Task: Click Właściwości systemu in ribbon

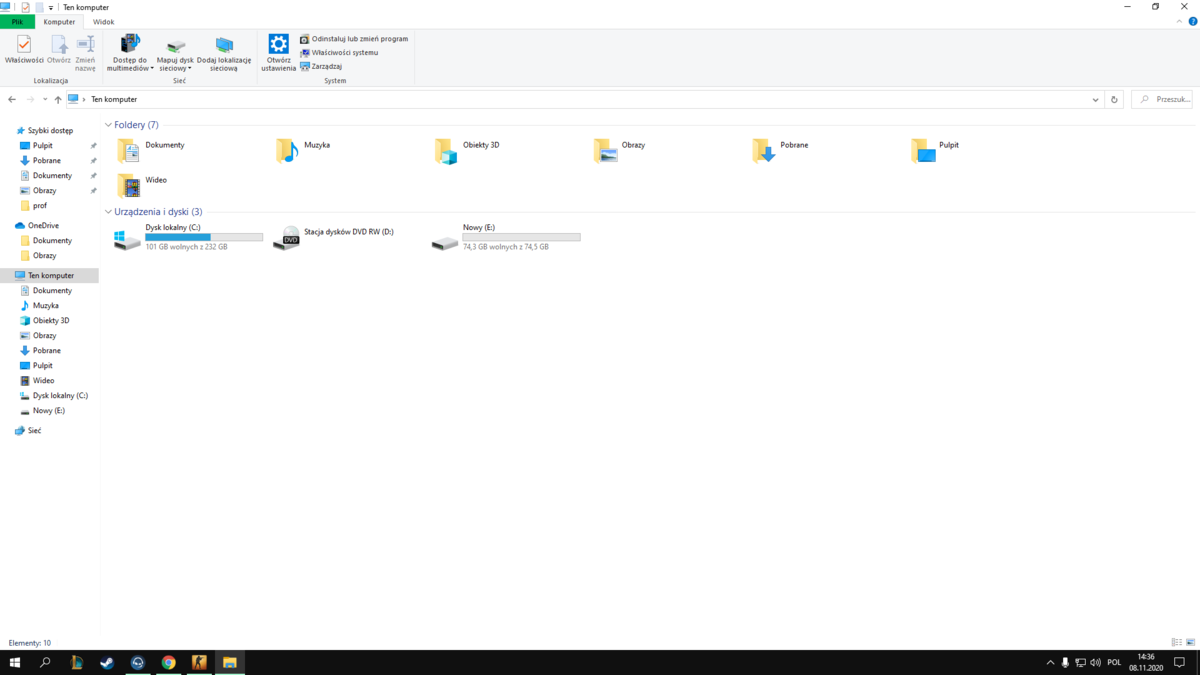Action: (x=339, y=52)
